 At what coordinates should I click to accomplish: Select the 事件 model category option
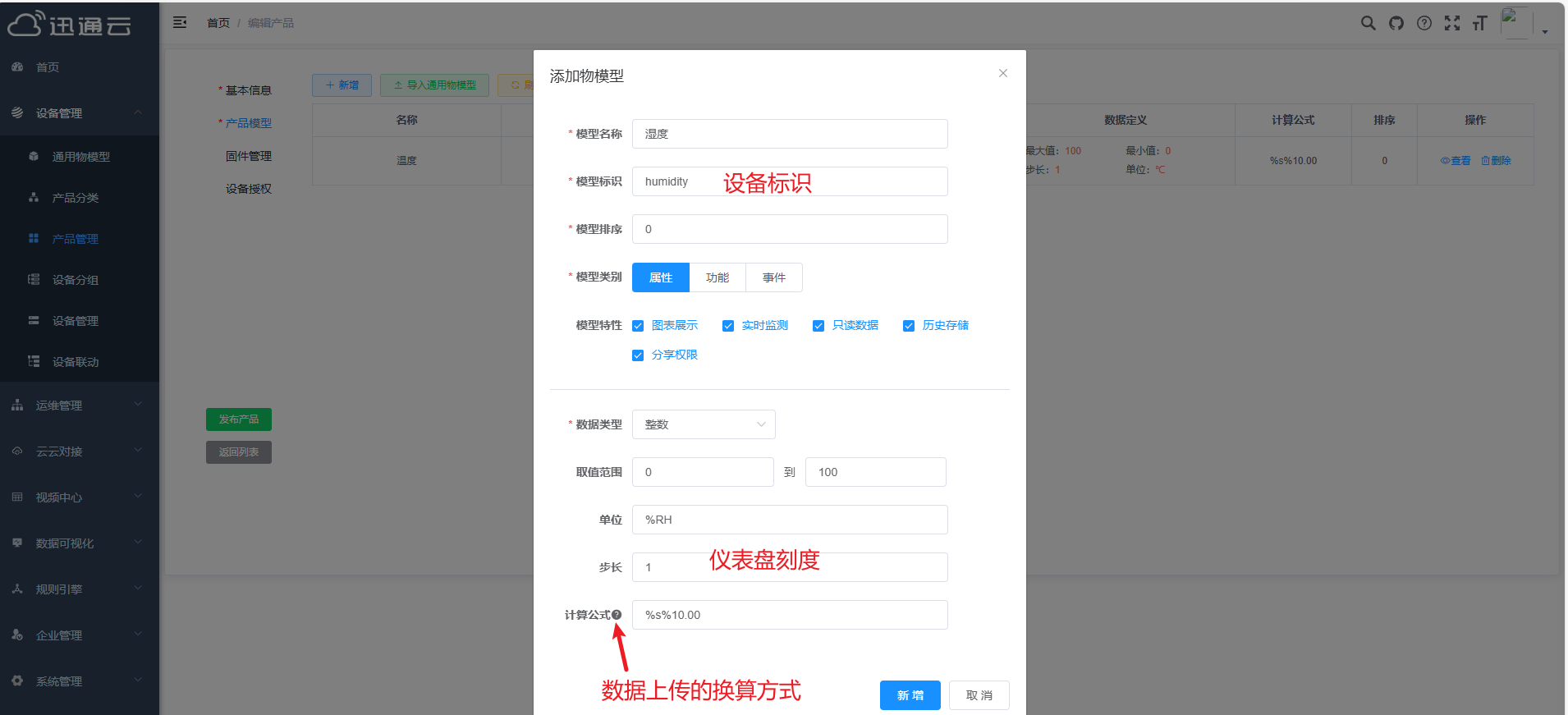coord(773,277)
